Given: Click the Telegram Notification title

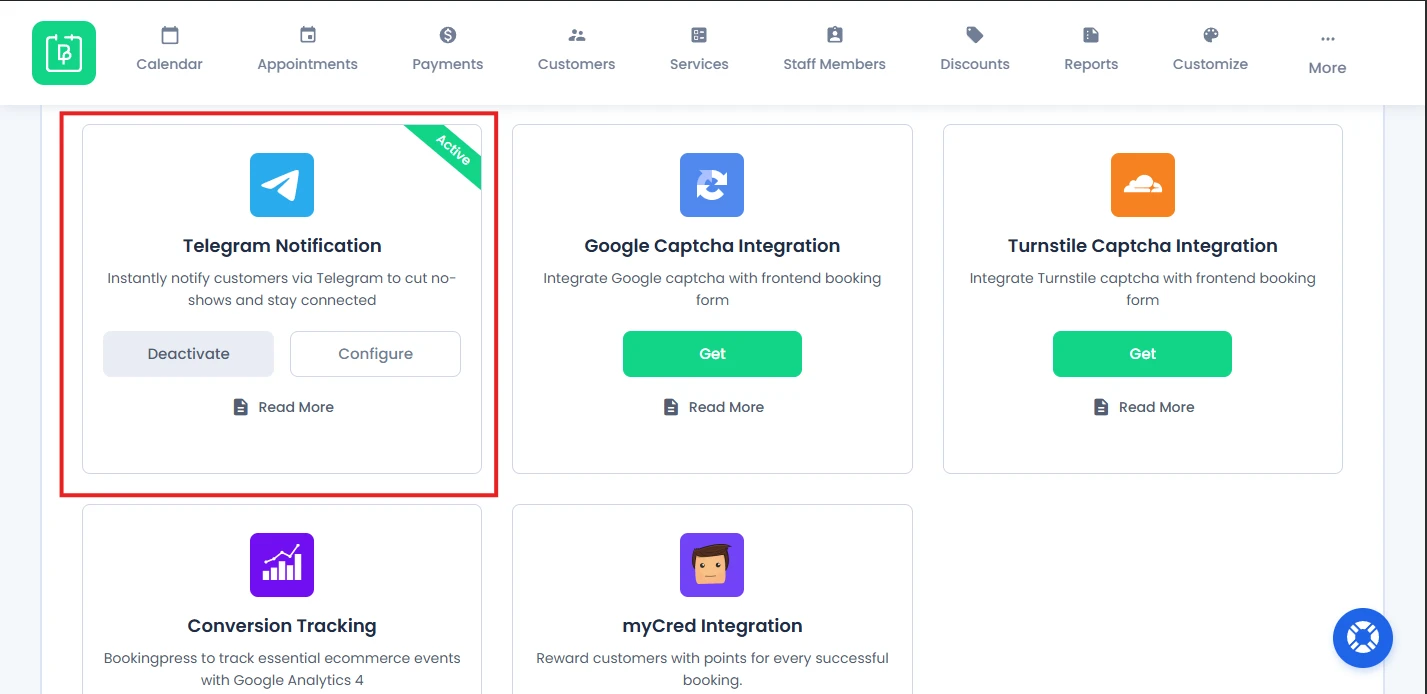Looking at the screenshot, I should [282, 246].
